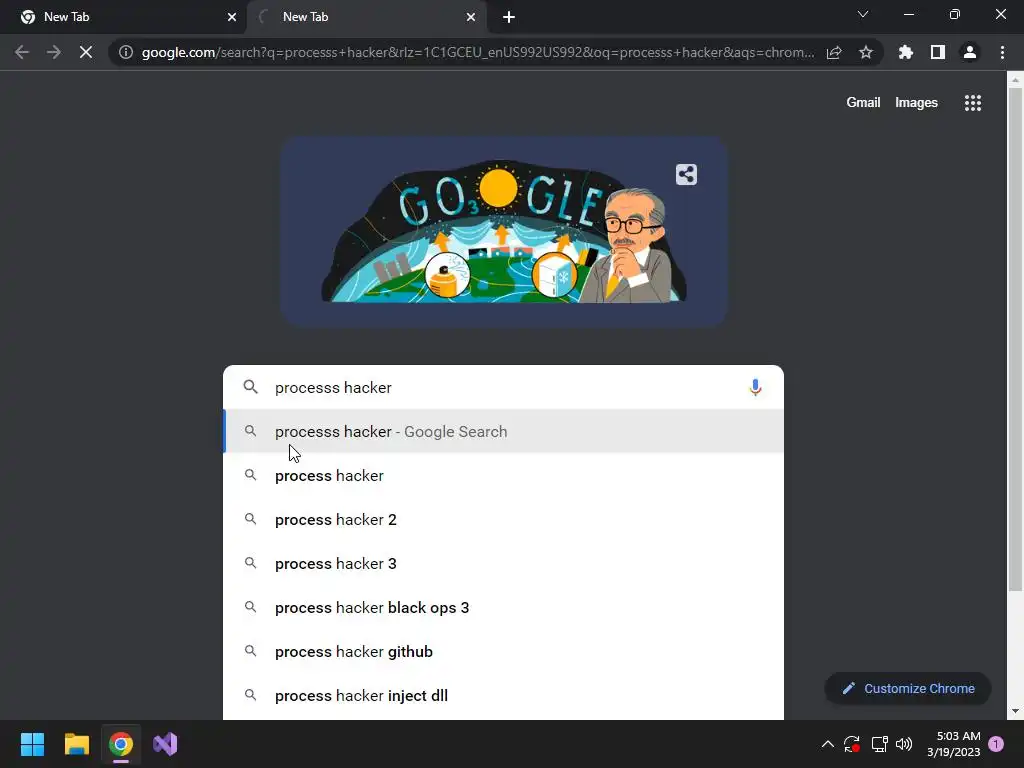Select the 'process hacker 2' suggestion
The height and width of the screenshot is (768, 1024).
pyautogui.click(x=504, y=519)
